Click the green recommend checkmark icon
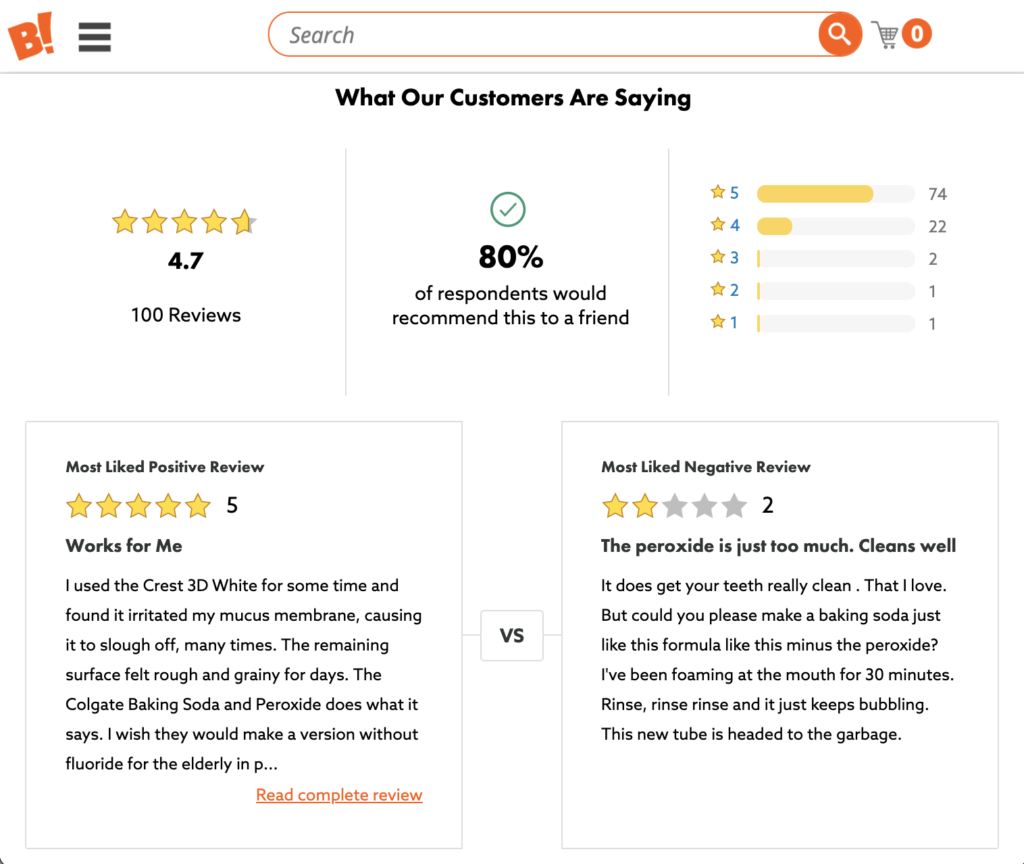Screen dimensions: 1024x864 point(508,209)
